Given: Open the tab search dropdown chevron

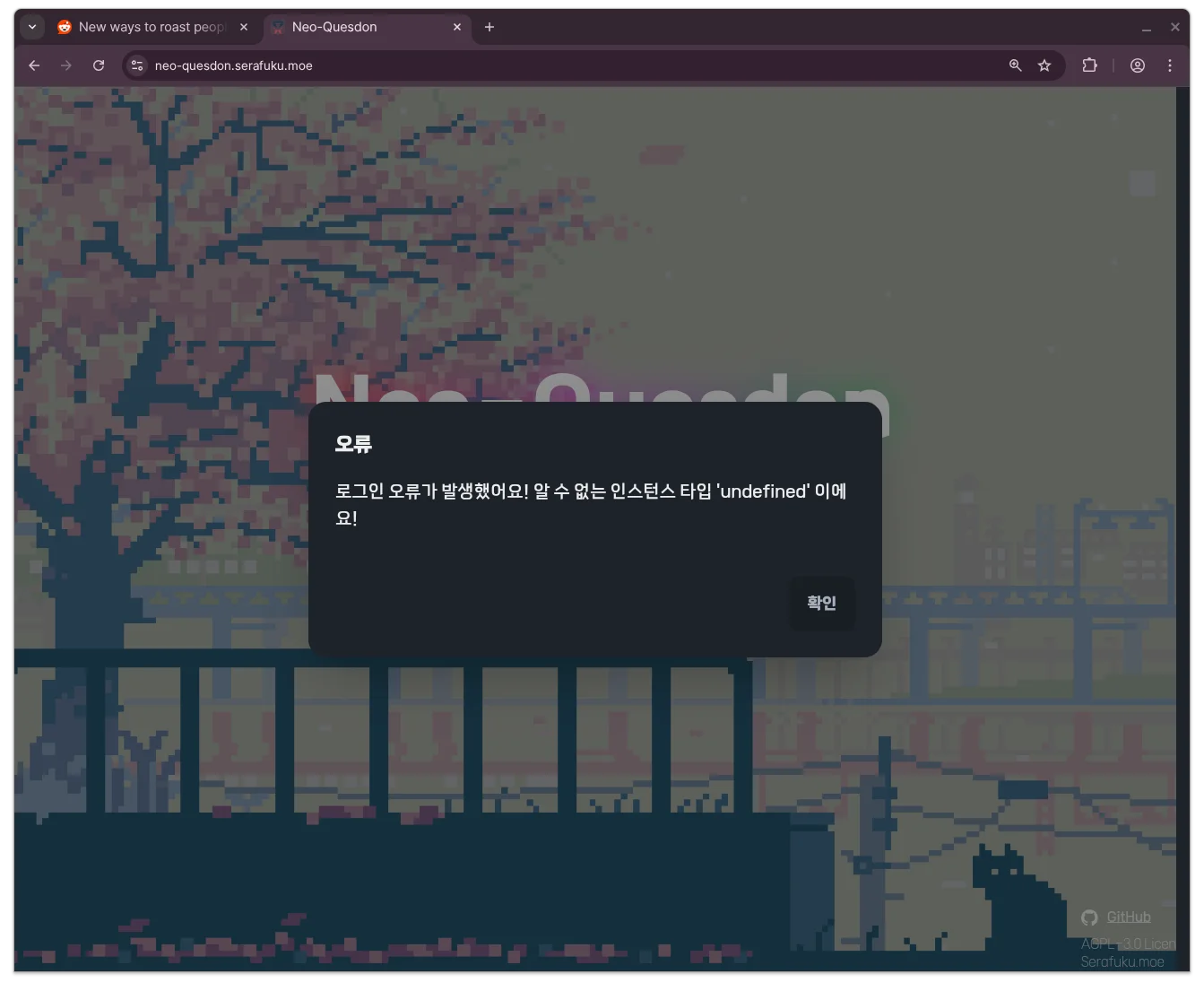Looking at the screenshot, I should 32,27.
